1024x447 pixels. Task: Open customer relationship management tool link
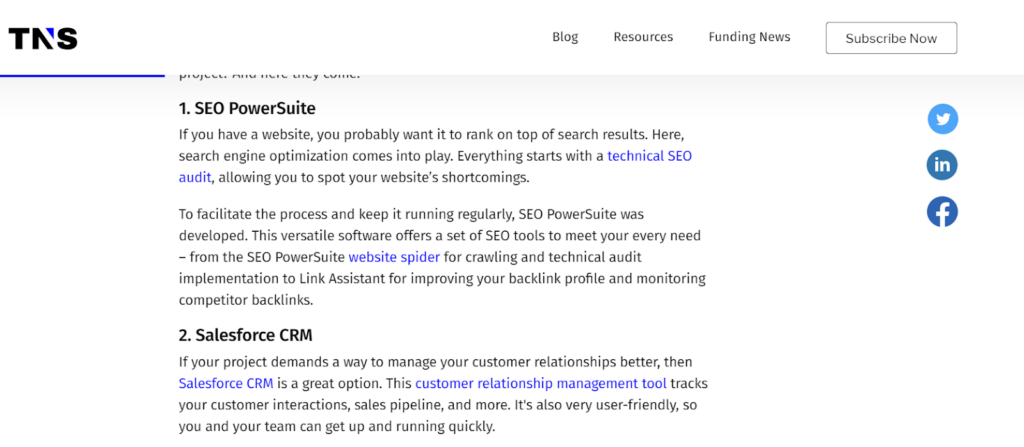(541, 383)
